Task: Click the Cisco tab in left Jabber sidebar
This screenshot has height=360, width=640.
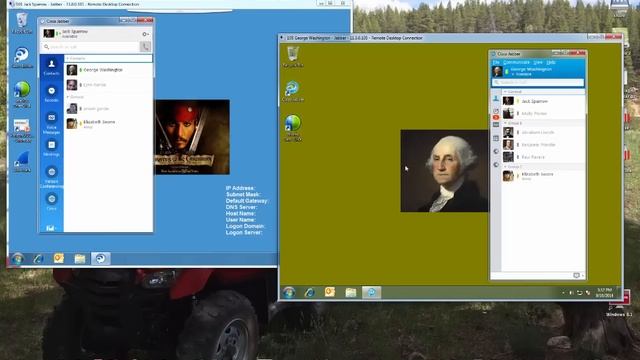Action: [51, 202]
